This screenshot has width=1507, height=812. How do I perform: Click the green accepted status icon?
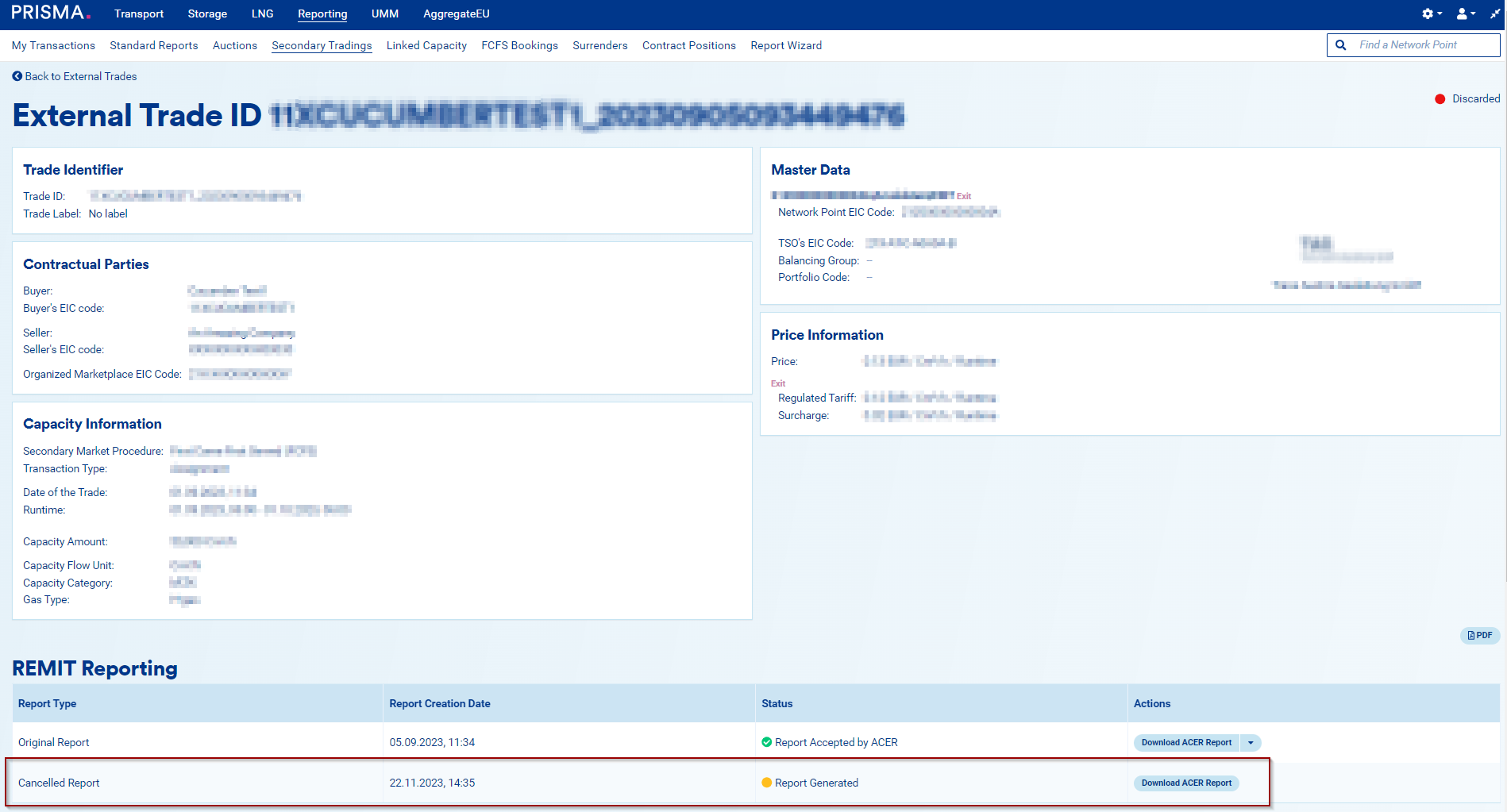pos(766,742)
